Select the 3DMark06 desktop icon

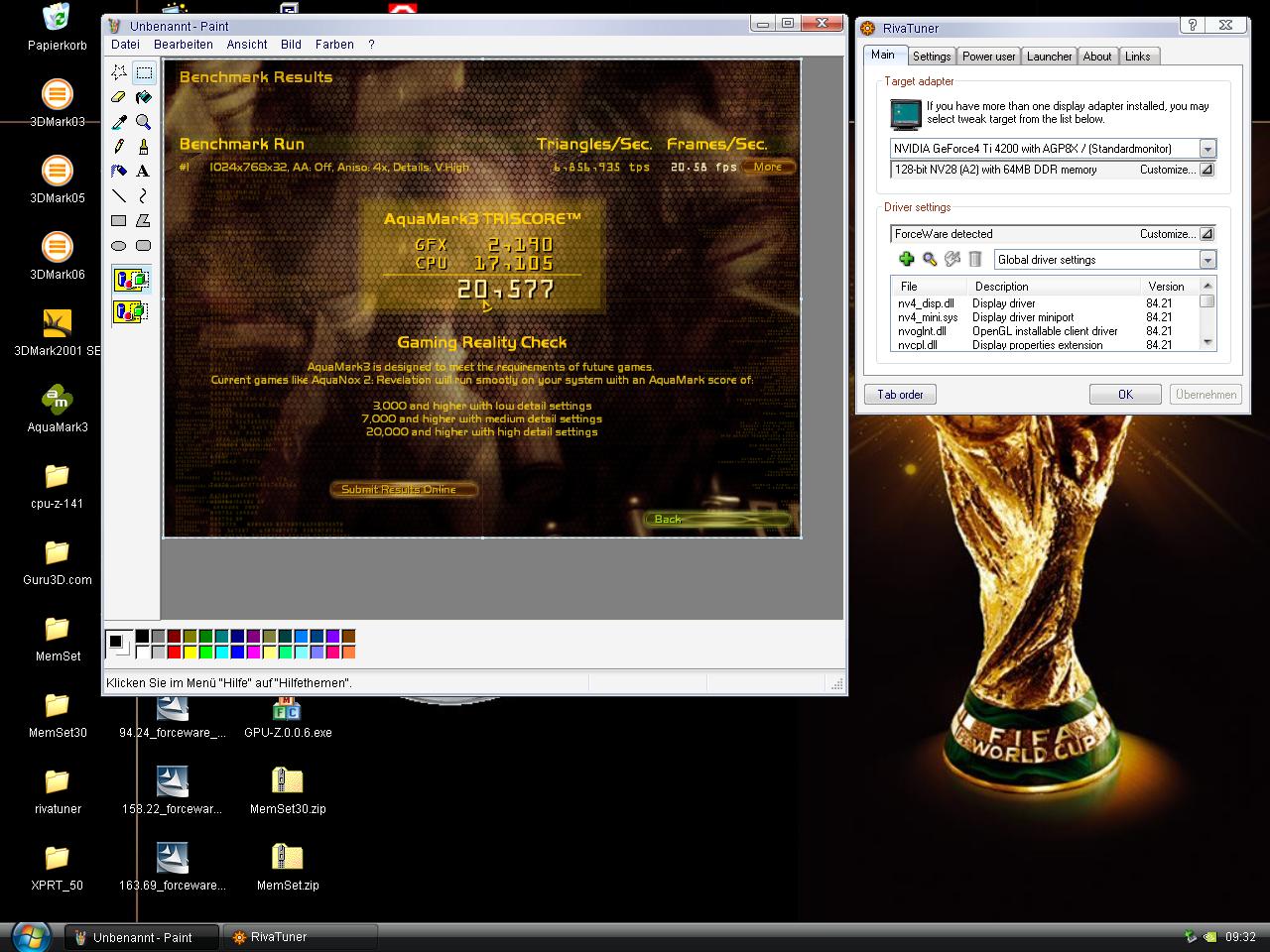(x=58, y=256)
